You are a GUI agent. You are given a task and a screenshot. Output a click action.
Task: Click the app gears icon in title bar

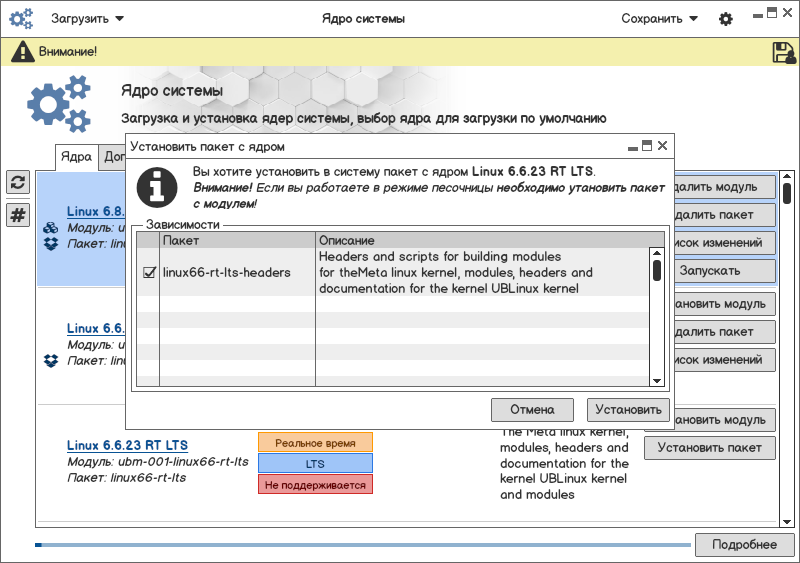pyautogui.click(x=22, y=18)
